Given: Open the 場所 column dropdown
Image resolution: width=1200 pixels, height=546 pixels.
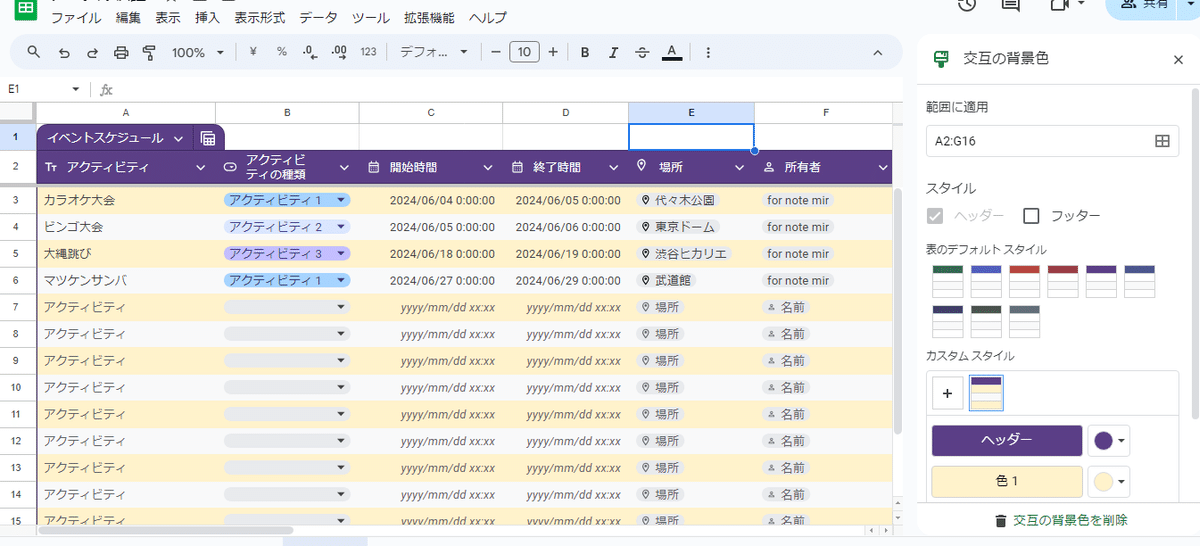Looking at the screenshot, I should (740, 167).
